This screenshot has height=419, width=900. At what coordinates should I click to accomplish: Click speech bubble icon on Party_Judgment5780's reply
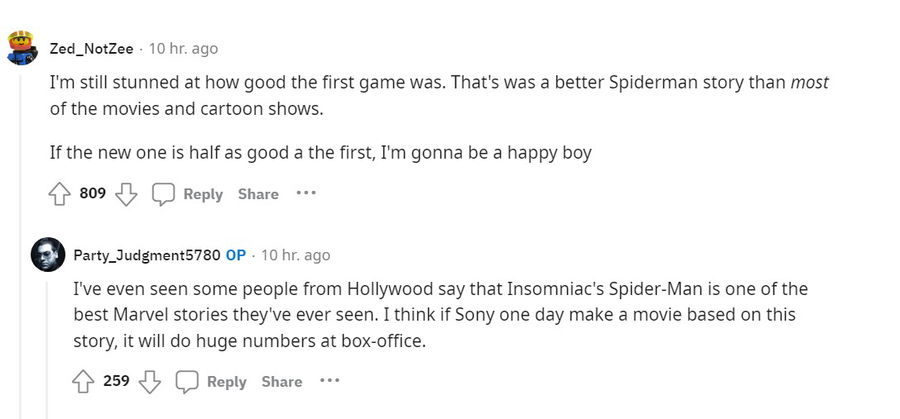pos(187,381)
